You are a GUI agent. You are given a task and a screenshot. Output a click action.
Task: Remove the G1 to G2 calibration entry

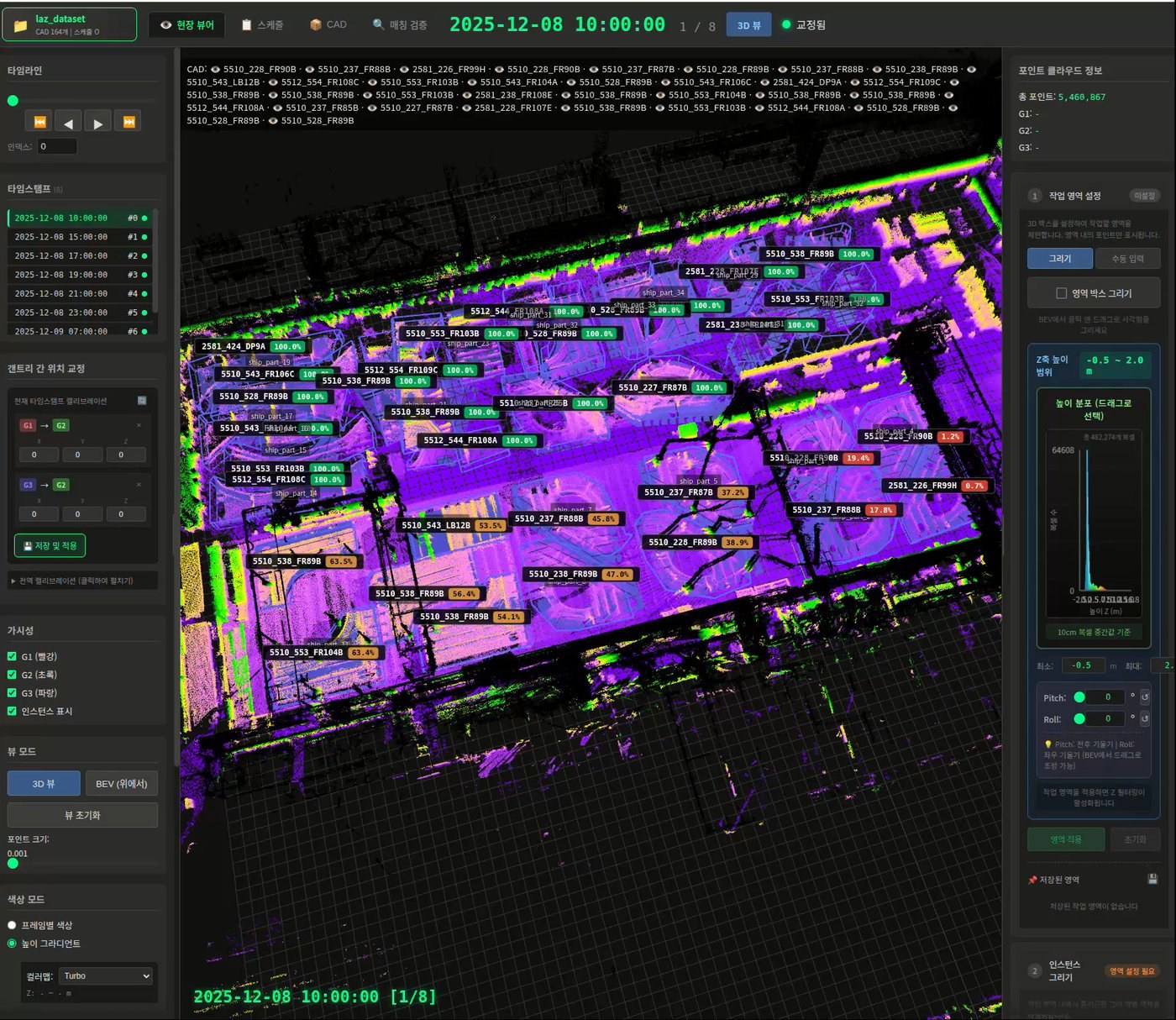point(139,425)
